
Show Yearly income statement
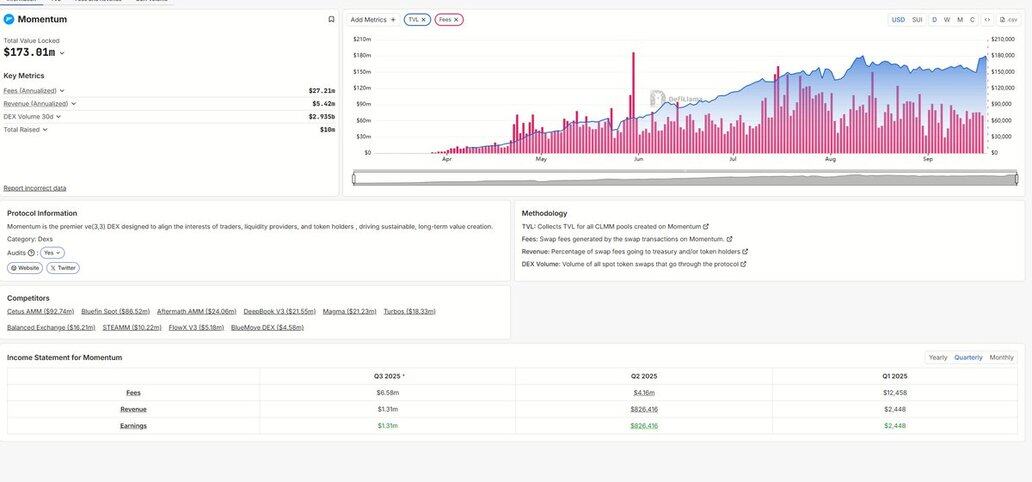pyautogui.click(x=938, y=358)
